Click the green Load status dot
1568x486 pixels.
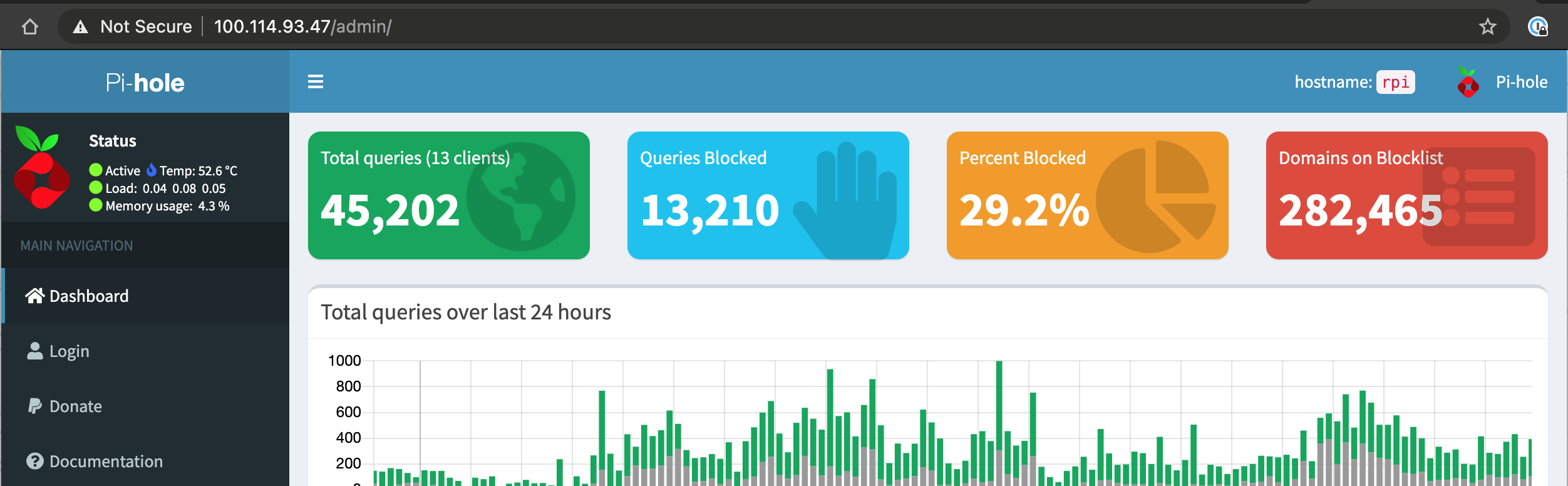96,187
